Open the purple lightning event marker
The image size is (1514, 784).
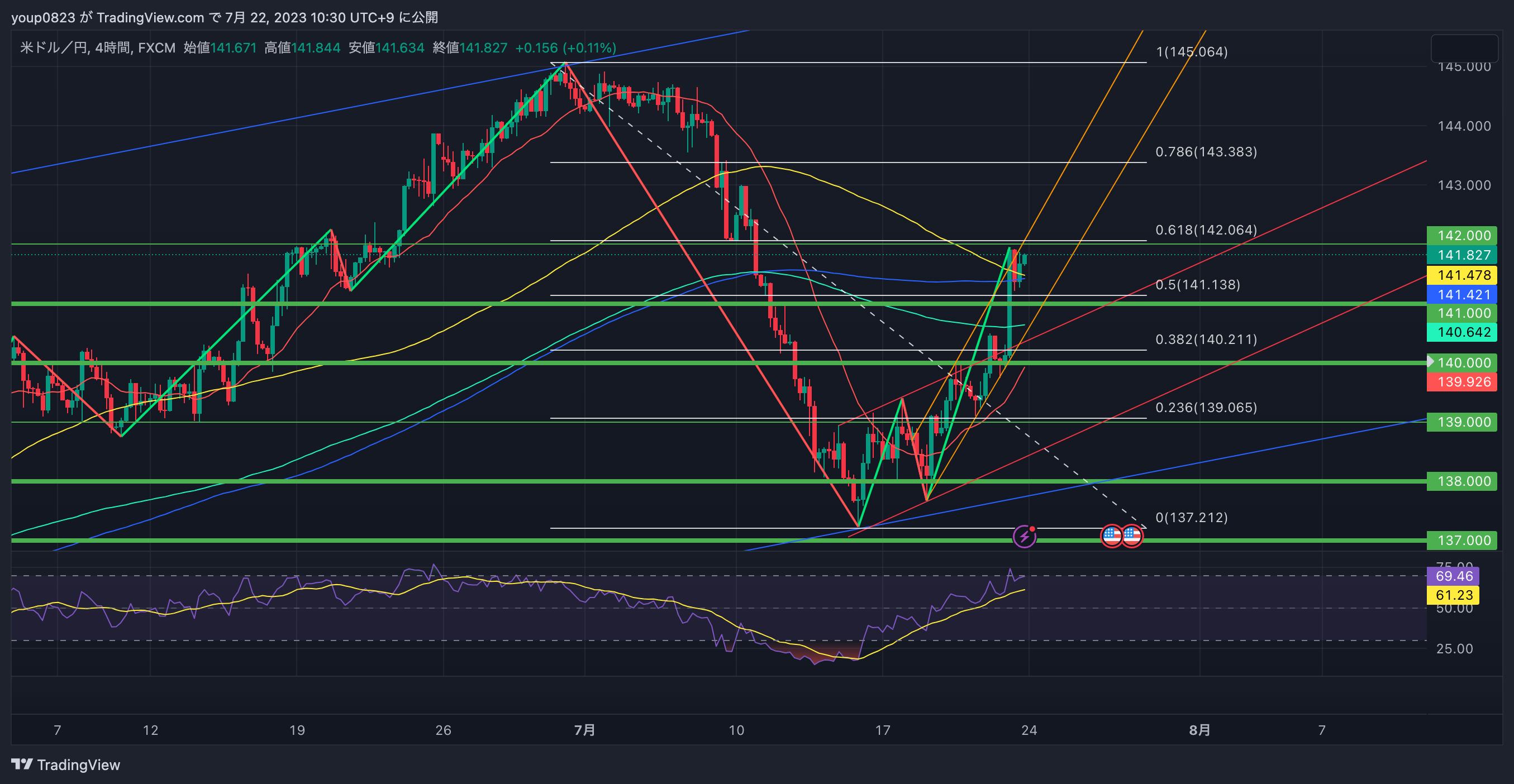pos(1025,536)
